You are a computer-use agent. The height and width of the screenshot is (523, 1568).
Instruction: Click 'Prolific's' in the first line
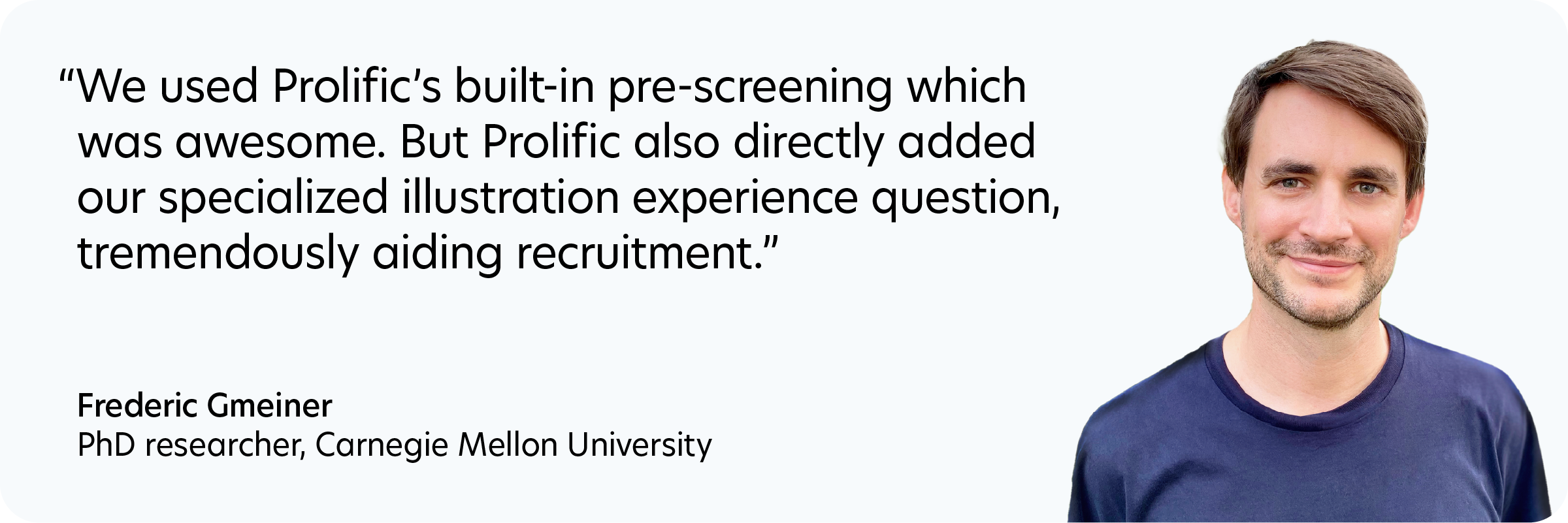(x=357, y=86)
